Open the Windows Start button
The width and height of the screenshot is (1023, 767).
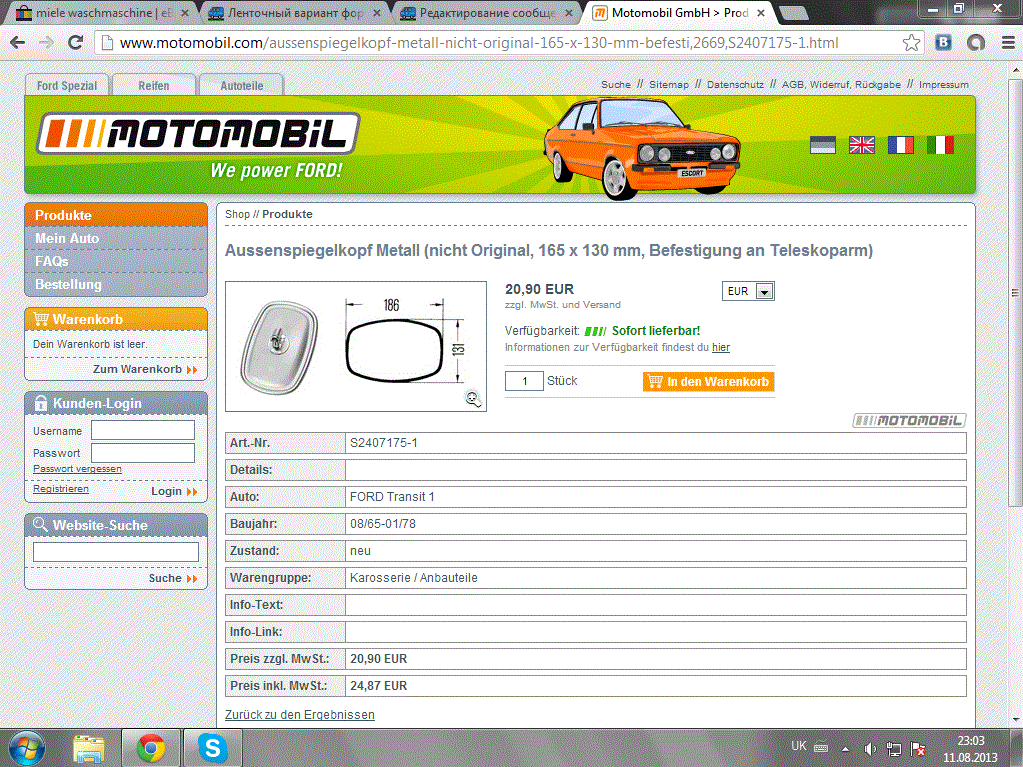click(27, 748)
